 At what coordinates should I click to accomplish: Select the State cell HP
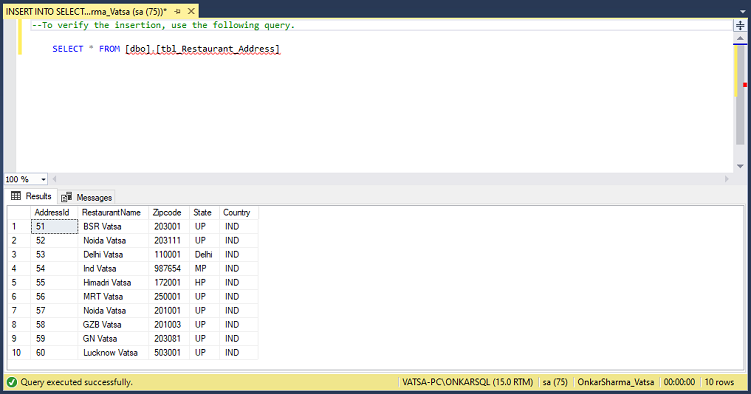pyautogui.click(x=204, y=282)
